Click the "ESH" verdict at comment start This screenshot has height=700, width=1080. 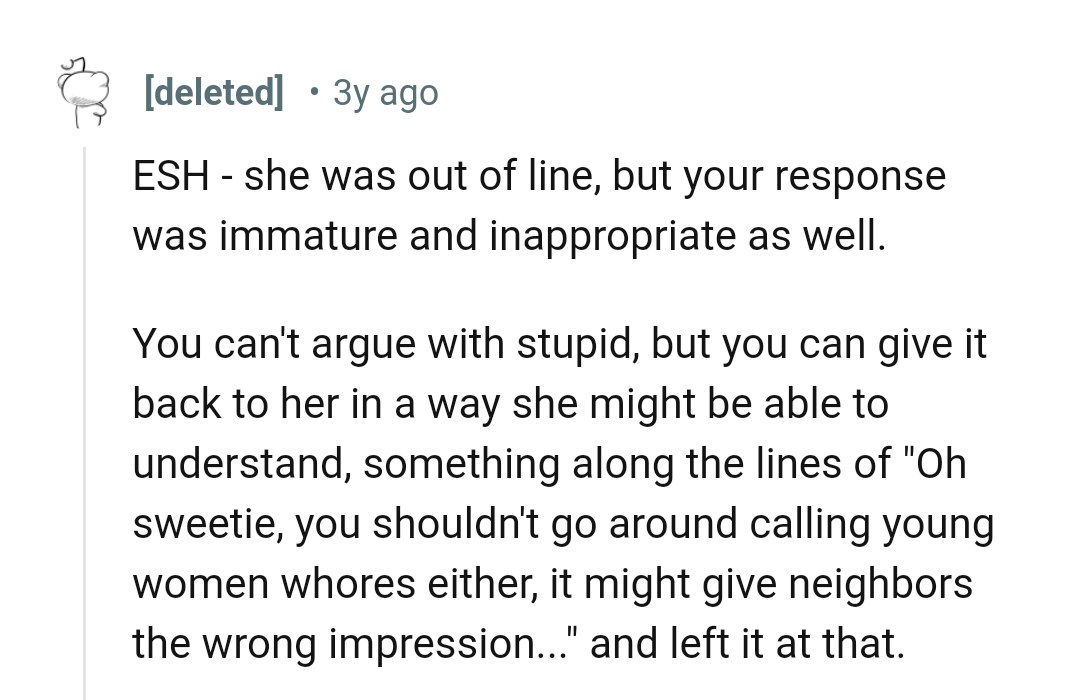point(170,177)
